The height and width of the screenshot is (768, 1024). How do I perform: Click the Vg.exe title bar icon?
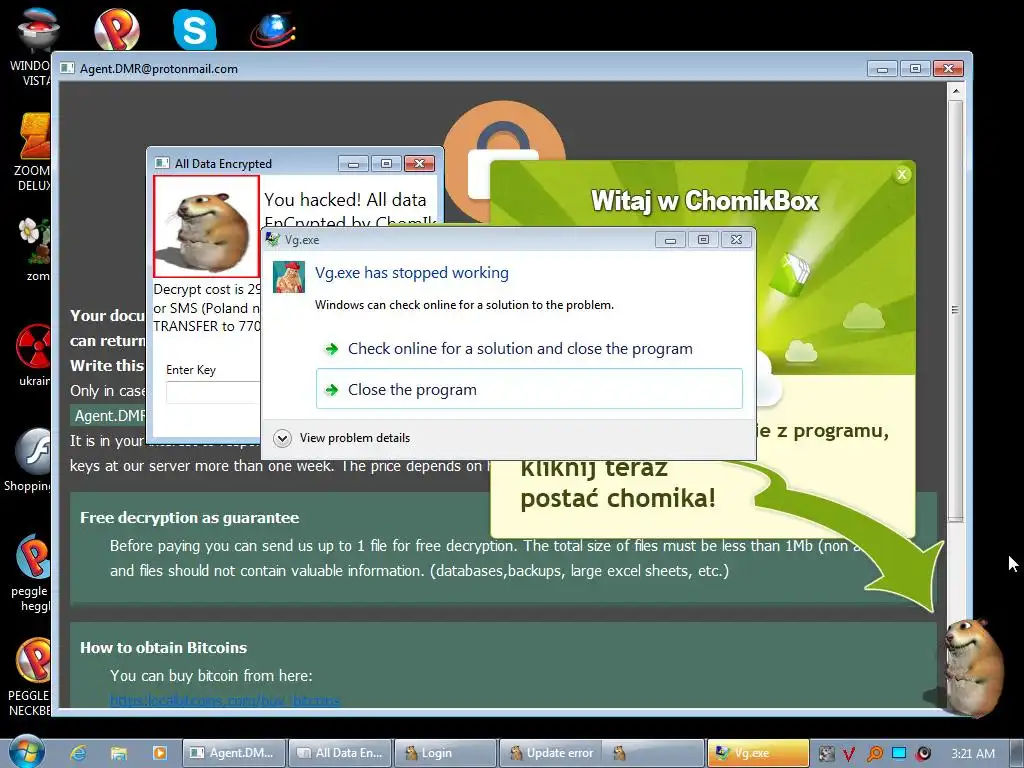click(273, 240)
